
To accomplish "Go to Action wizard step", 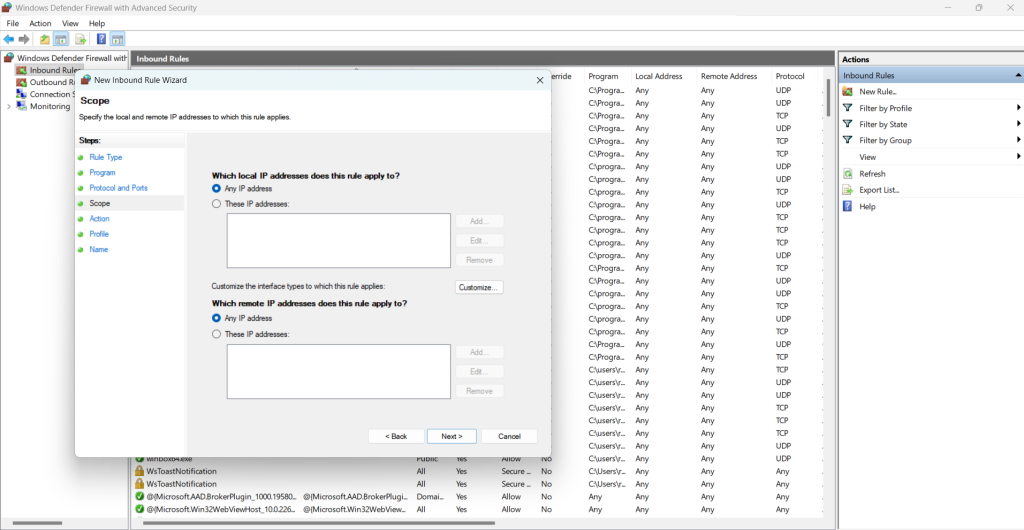I will 99,219.
